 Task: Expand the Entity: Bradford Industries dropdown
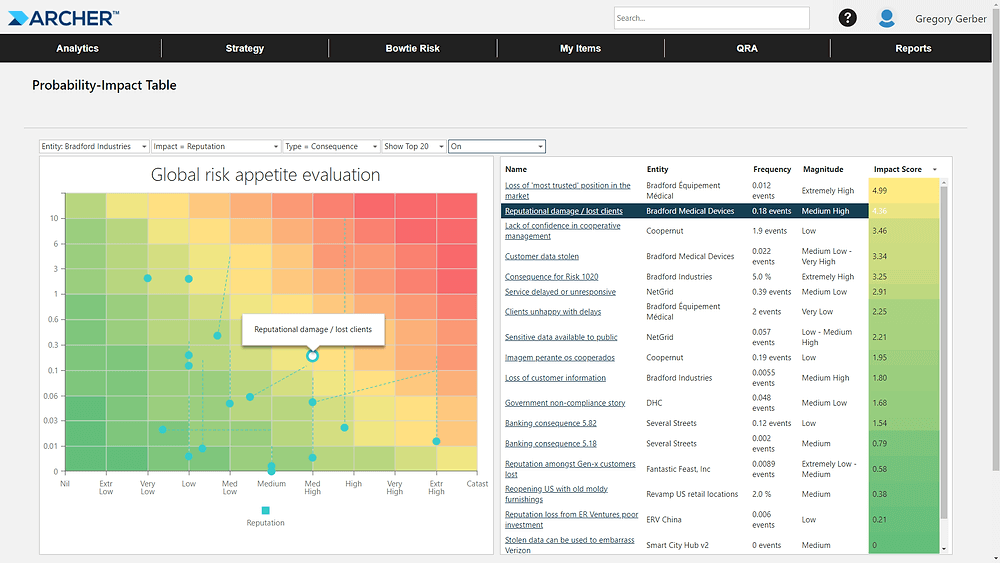coord(94,147)
